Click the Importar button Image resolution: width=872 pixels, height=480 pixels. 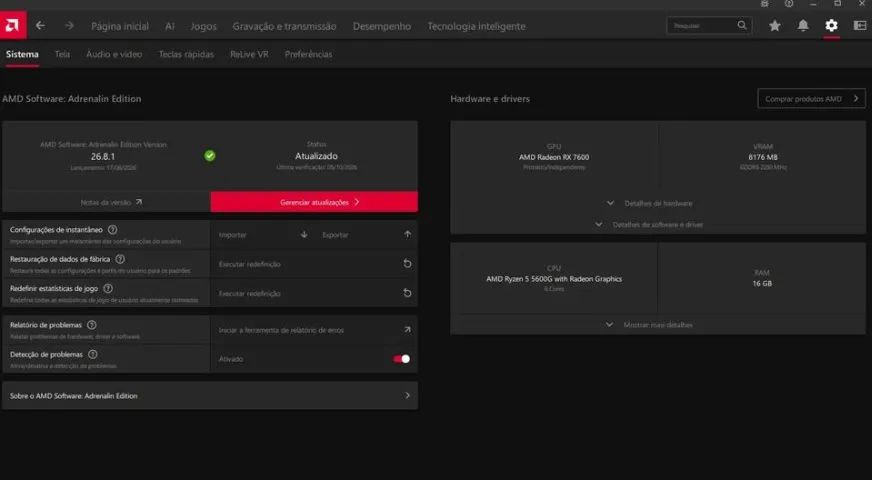tap(262, 235)
